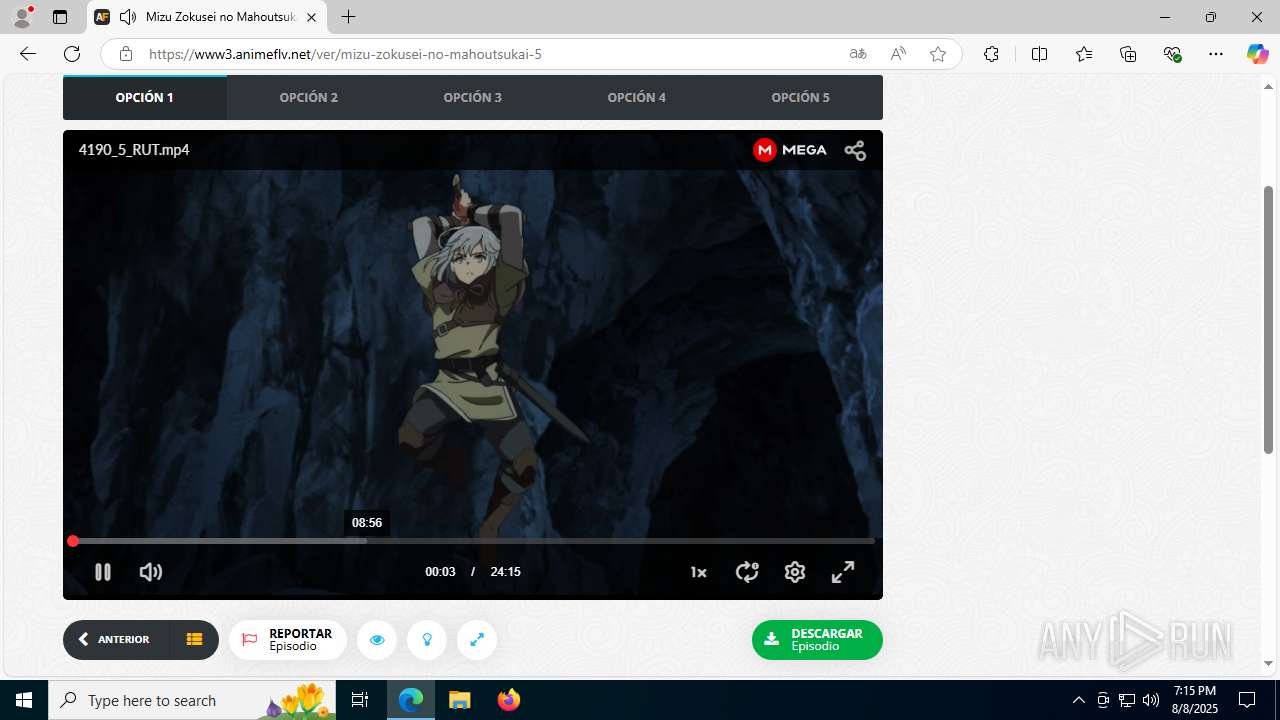1280x720 pixels.
Task: Open Task View on taskbar
Action: [x=361, y=700]
